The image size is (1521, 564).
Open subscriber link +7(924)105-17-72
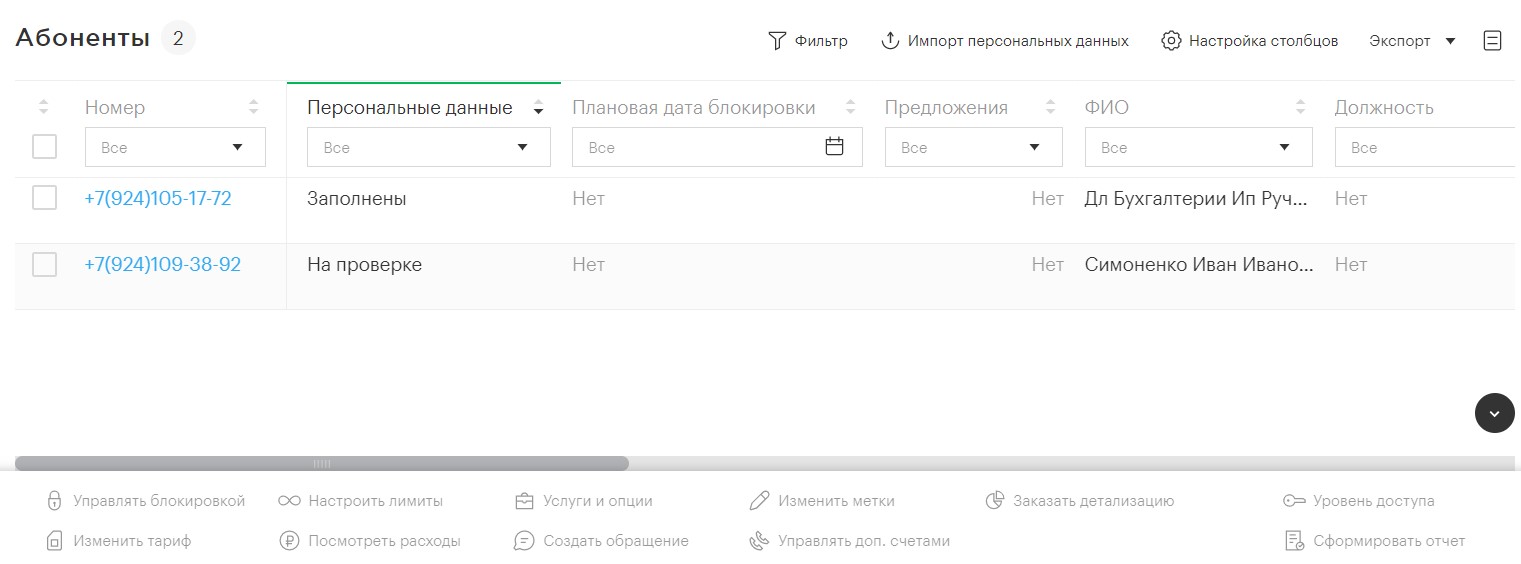158,198
